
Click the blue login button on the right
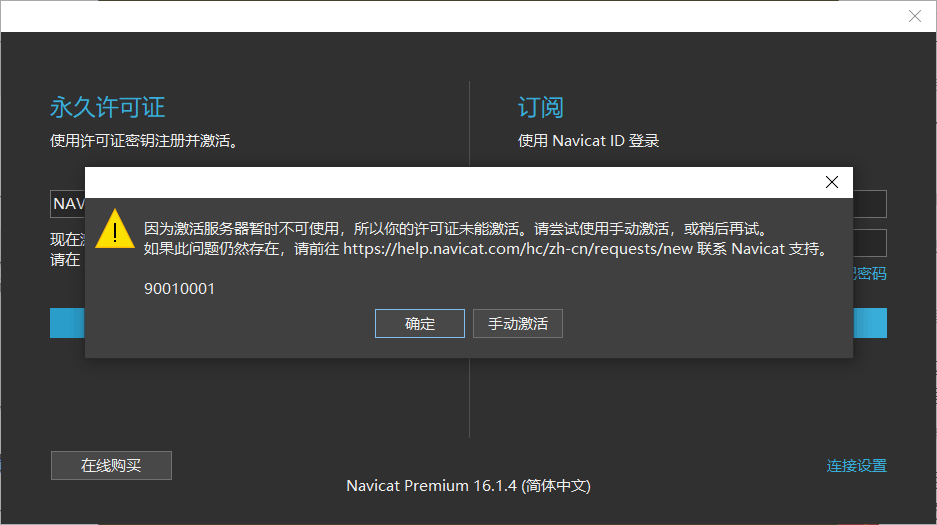point(869,323)
